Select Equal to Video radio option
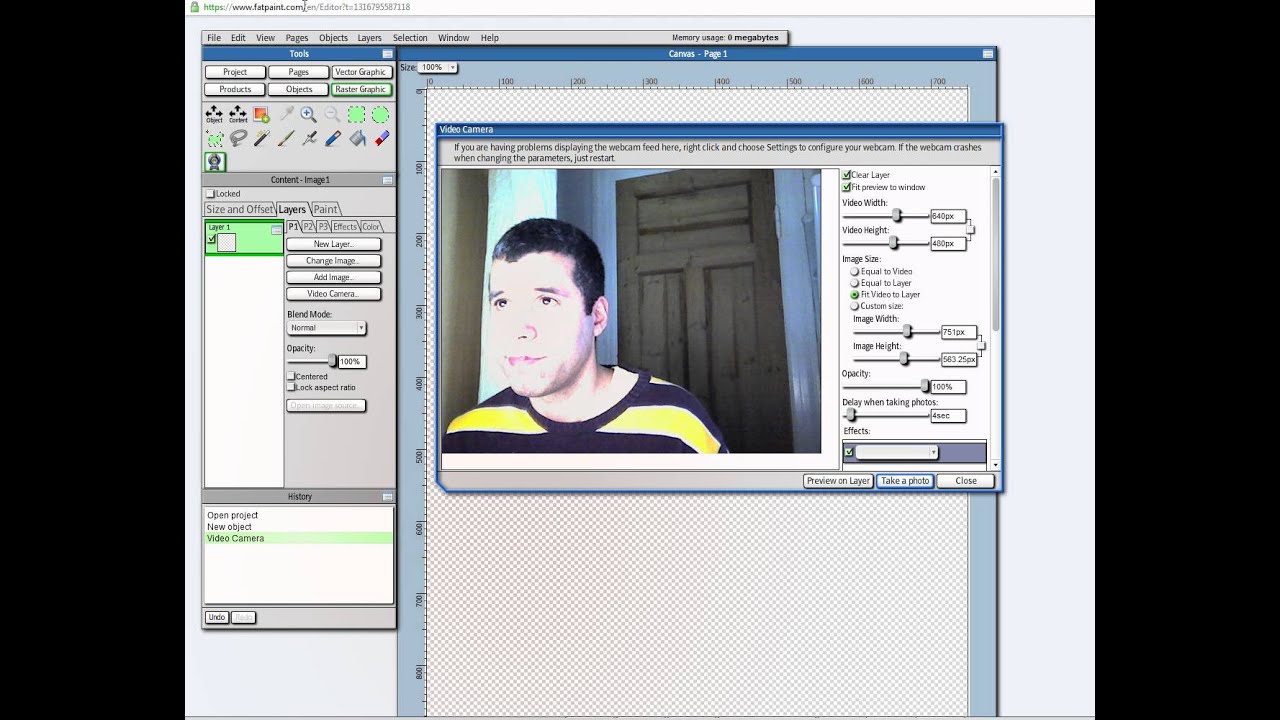Viewport: 1280px width, 720px height. point(855,271)
